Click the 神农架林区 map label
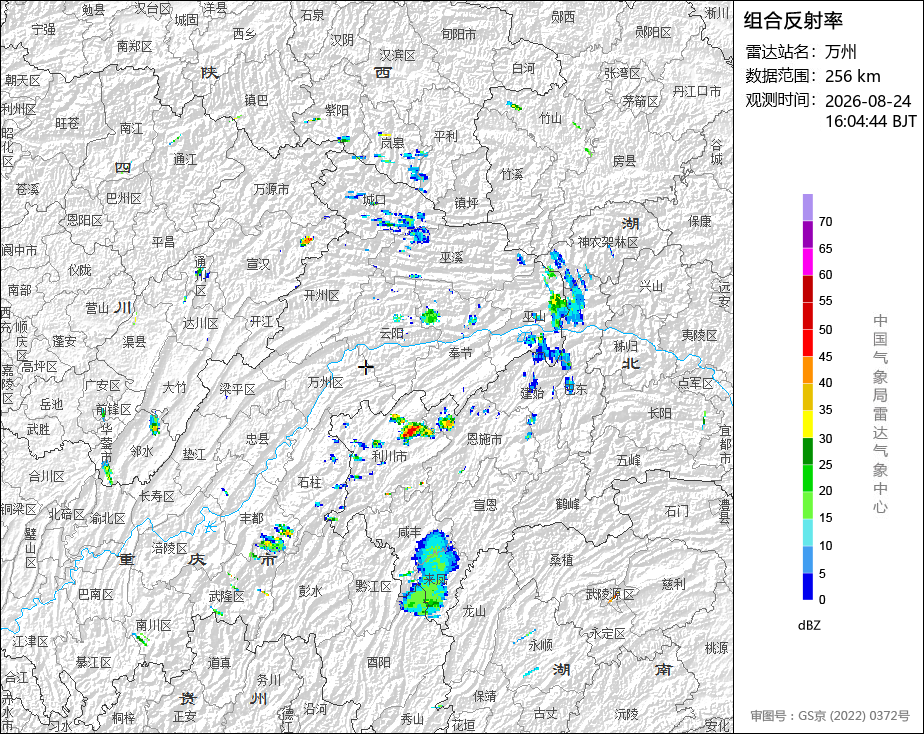Viewport: 924px width, 734px height. pos(608,242)
